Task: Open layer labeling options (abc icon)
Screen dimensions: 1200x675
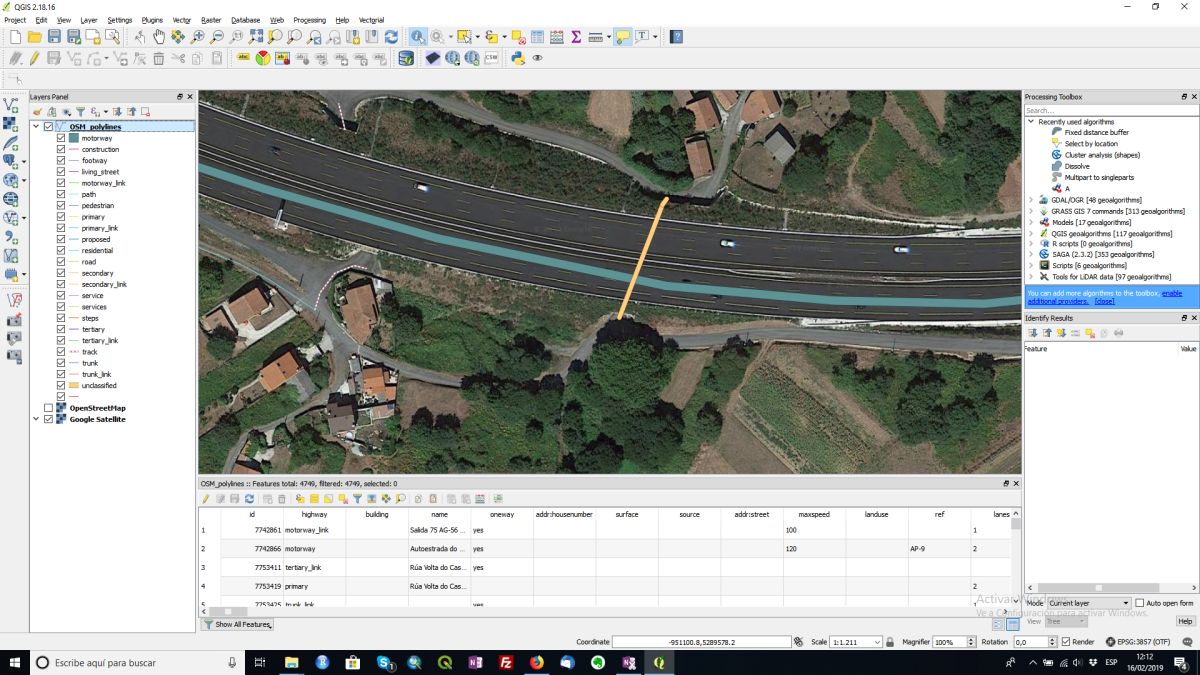Action: click(x=243, y=58)
